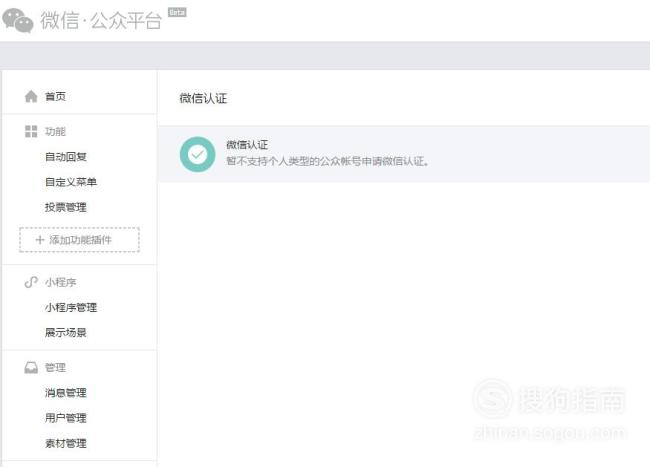The image size is (650, 467).
Task: Open 自定义菜单 in the sidebar
Action: 71,182
